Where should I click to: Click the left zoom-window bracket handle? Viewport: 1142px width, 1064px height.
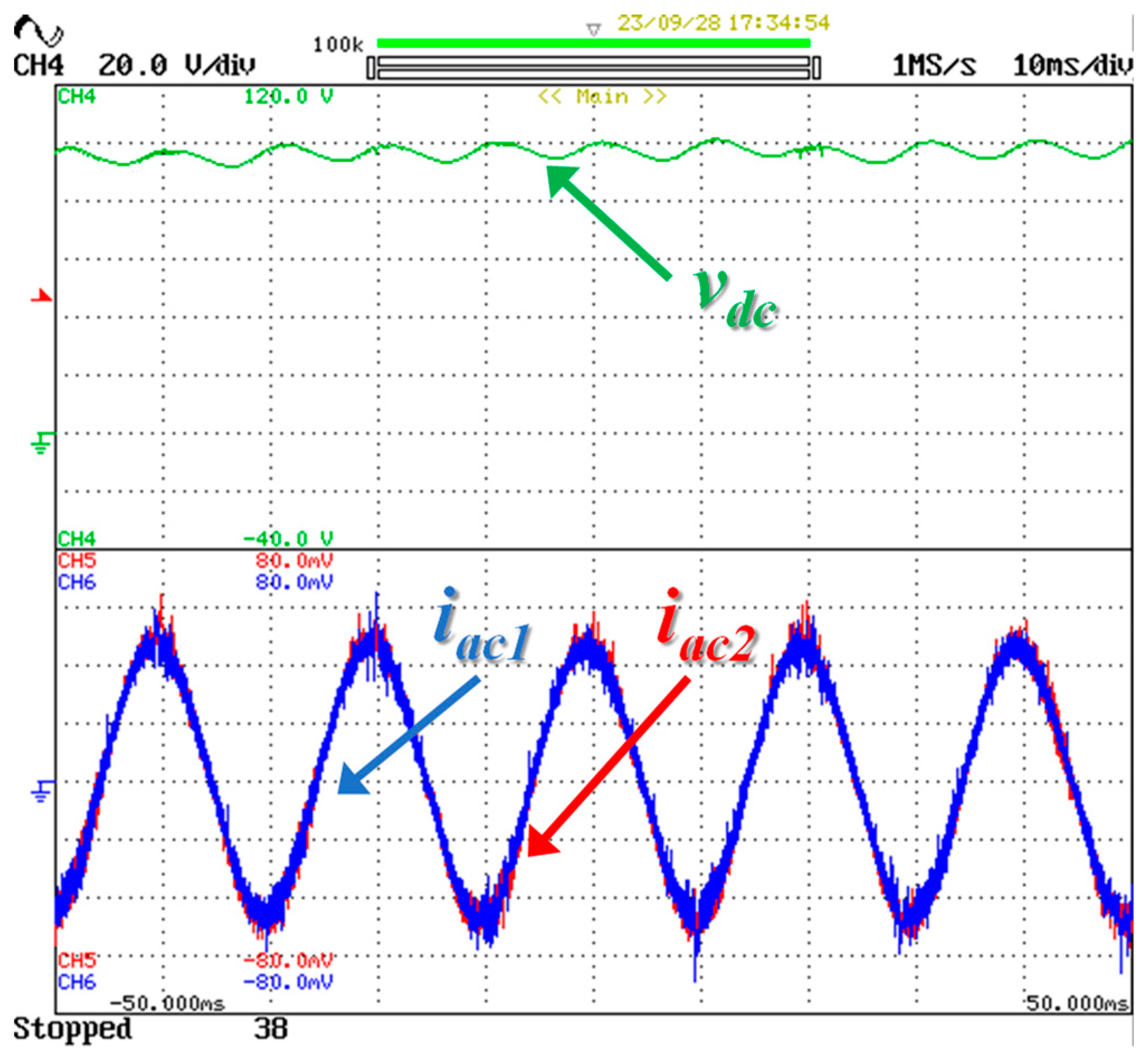coord(371,68)
